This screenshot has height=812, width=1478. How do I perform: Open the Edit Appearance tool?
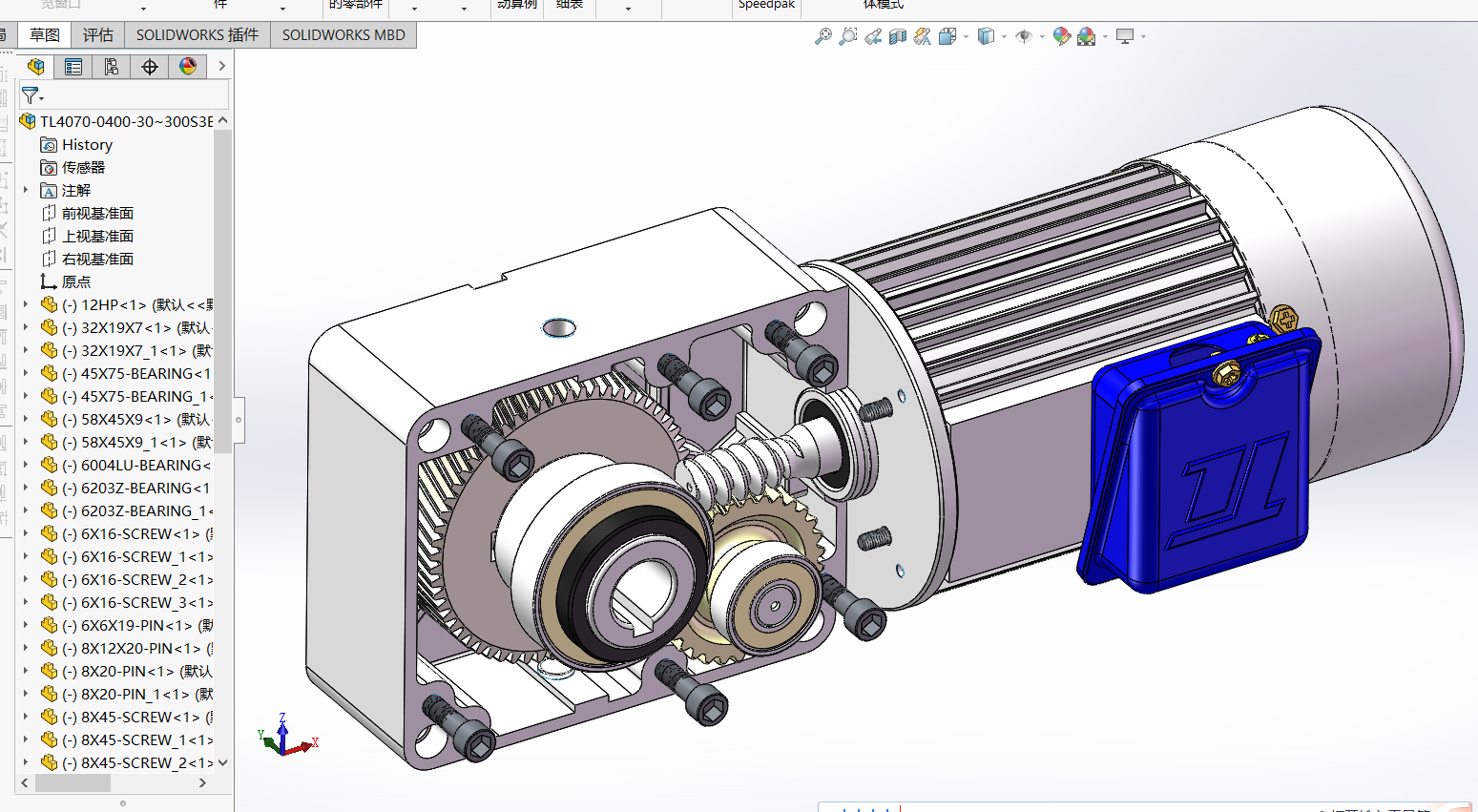tap(1062, 36)
